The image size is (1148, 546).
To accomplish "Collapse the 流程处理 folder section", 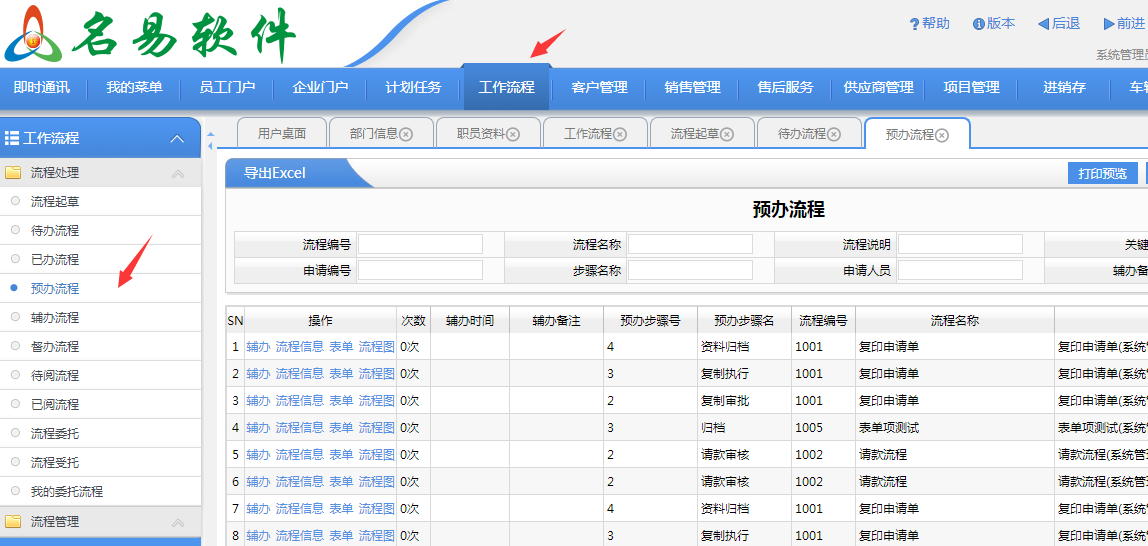I will 177,173.
